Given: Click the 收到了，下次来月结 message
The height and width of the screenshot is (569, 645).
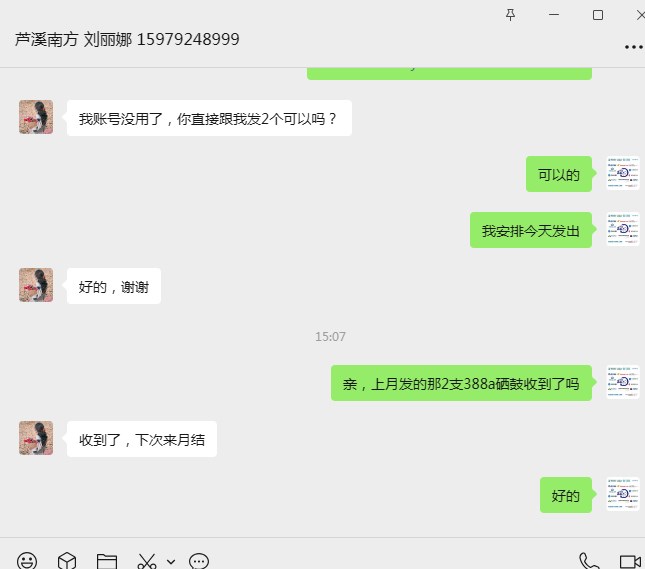Looking at the screenshot, I should pyautogui.click(x=142, y=439).
